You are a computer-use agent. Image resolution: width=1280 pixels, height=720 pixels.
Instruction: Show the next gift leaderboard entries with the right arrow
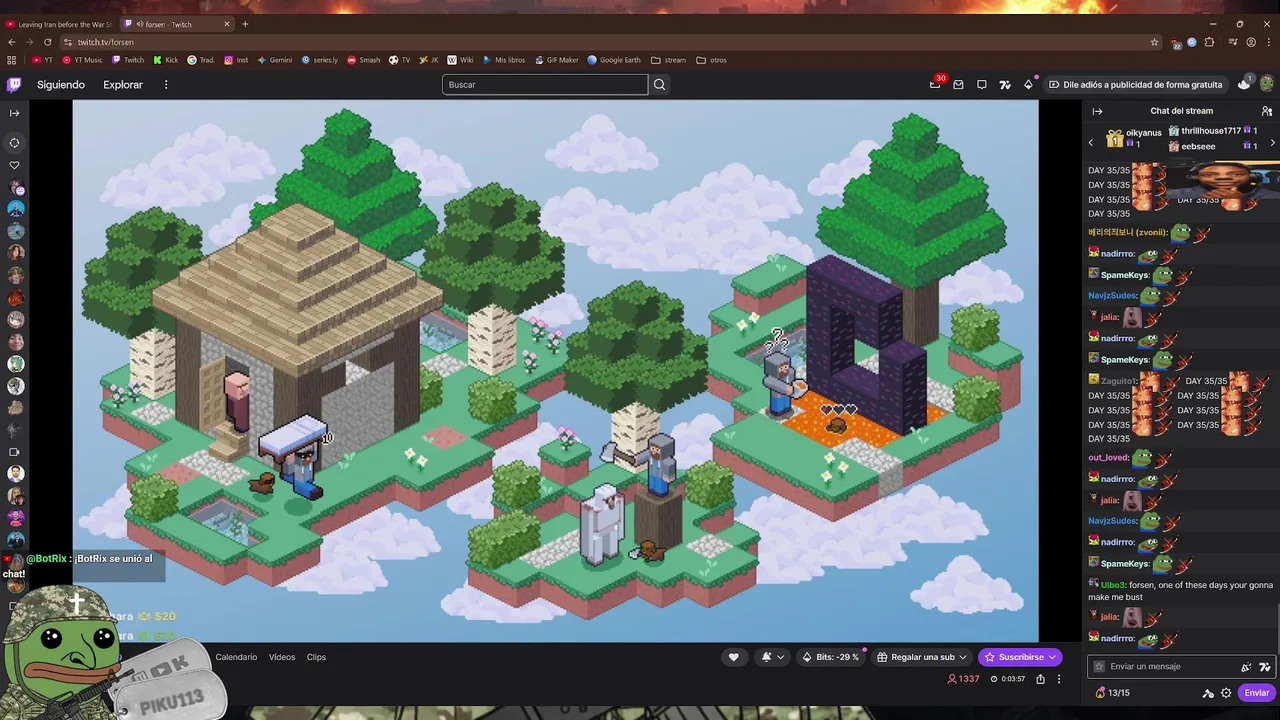(x=1272, y=143)
